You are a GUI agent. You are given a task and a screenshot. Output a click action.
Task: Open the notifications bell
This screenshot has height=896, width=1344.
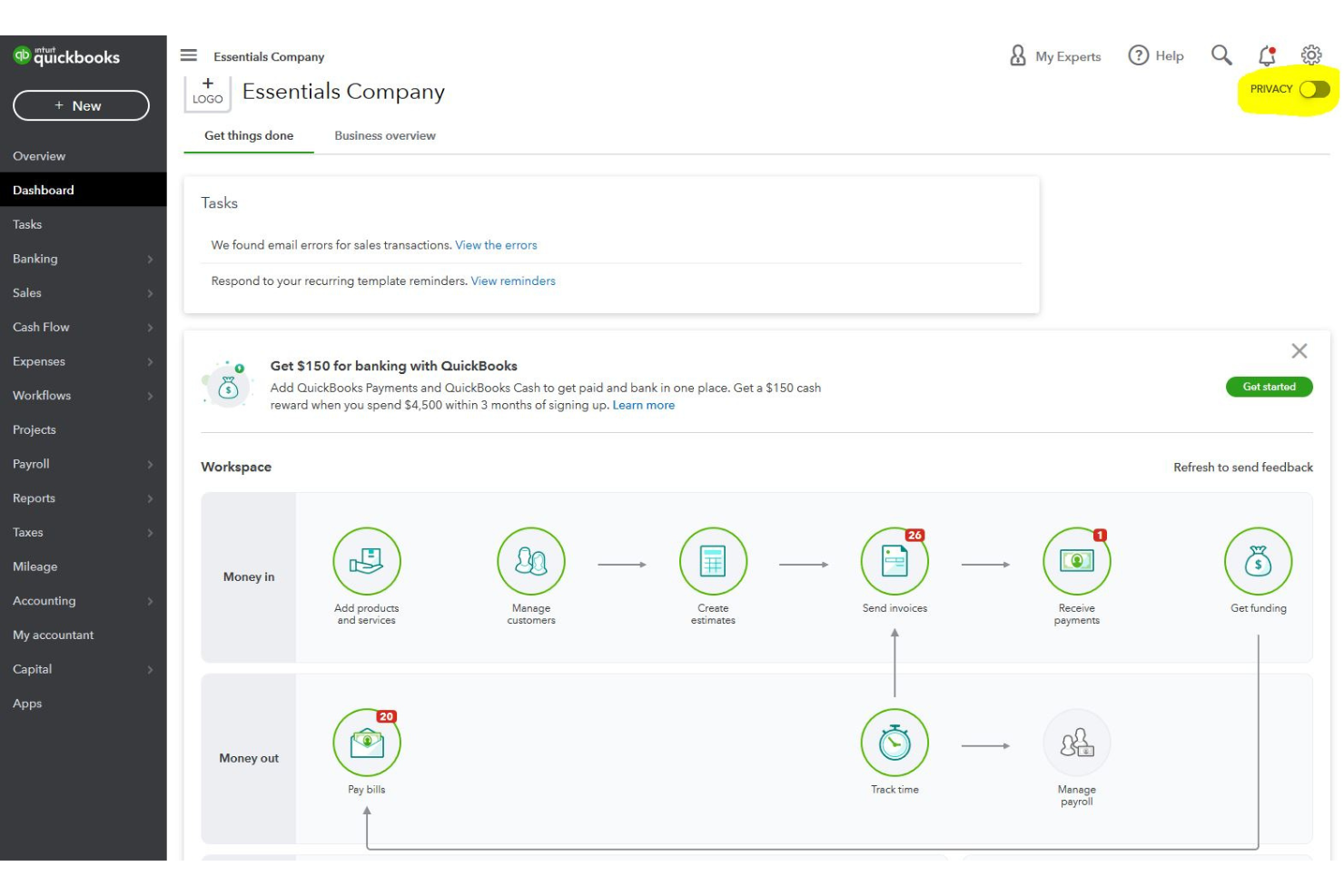1267,56
